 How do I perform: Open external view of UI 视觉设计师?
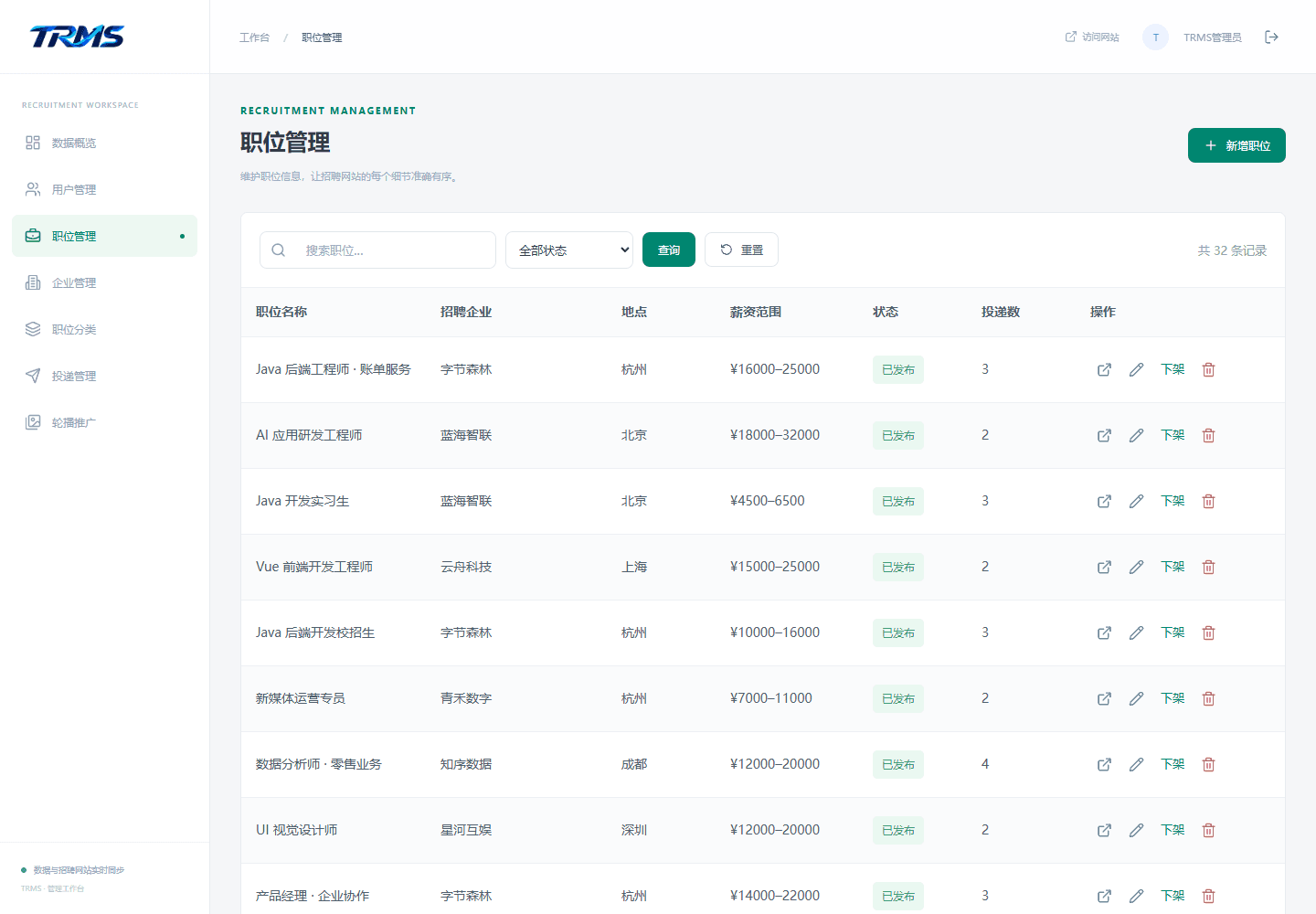(x=1104, y=831)
